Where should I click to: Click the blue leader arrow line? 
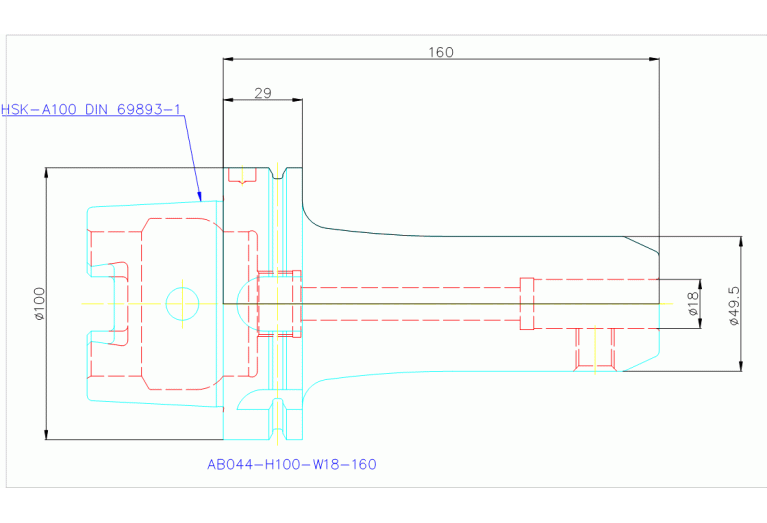(x=194, y=157)
